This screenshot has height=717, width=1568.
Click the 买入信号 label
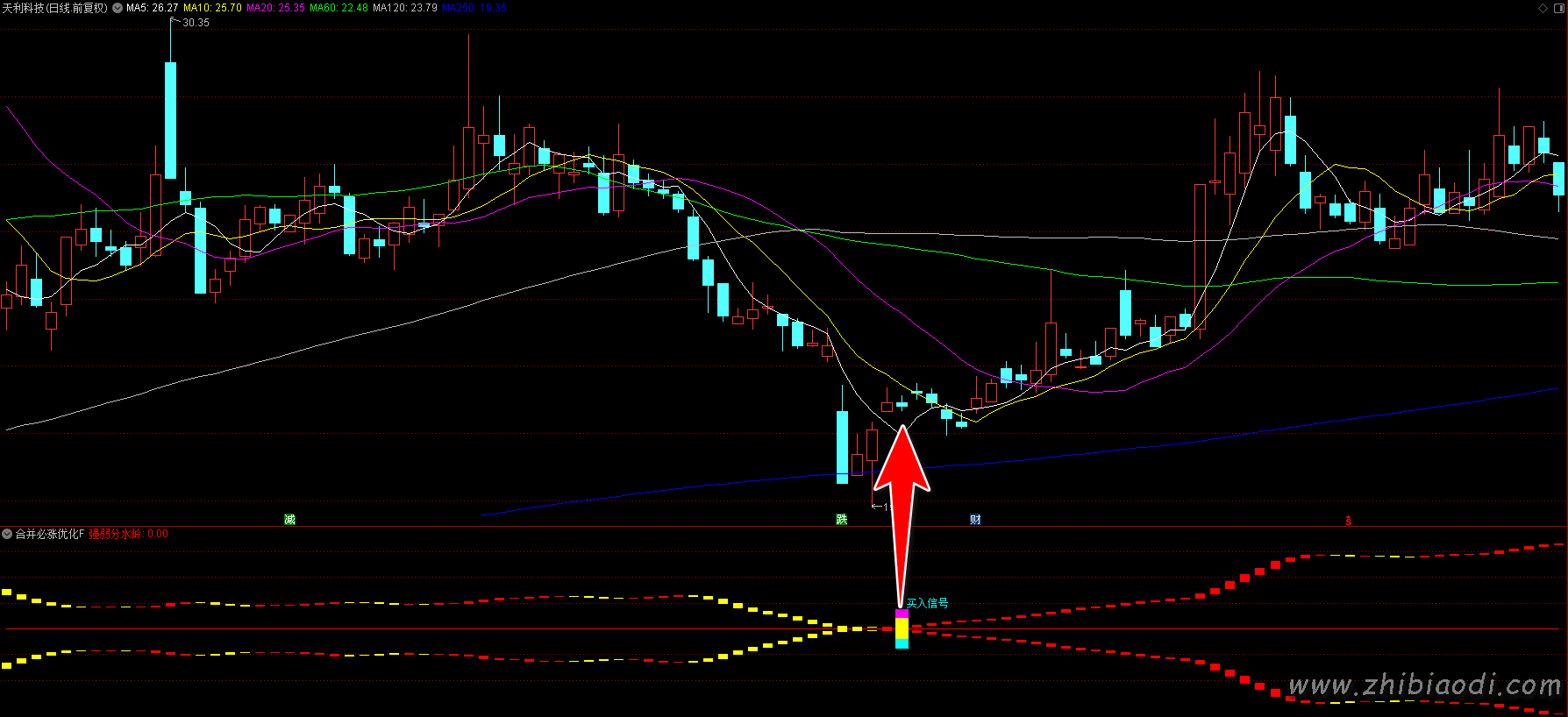pyautogui.click(x=927, y=603)
